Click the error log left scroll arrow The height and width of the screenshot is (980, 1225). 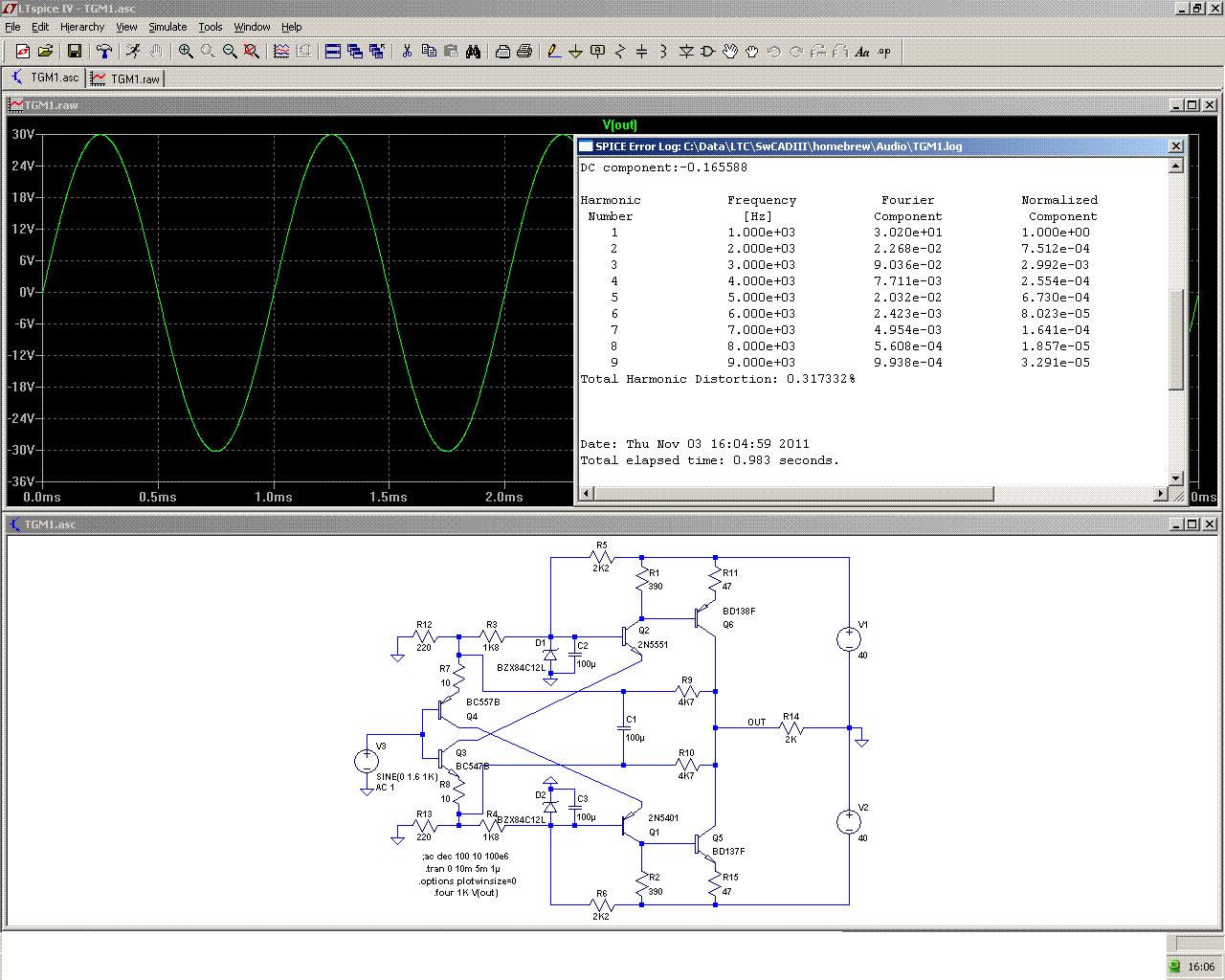click(x=588, y=494)
